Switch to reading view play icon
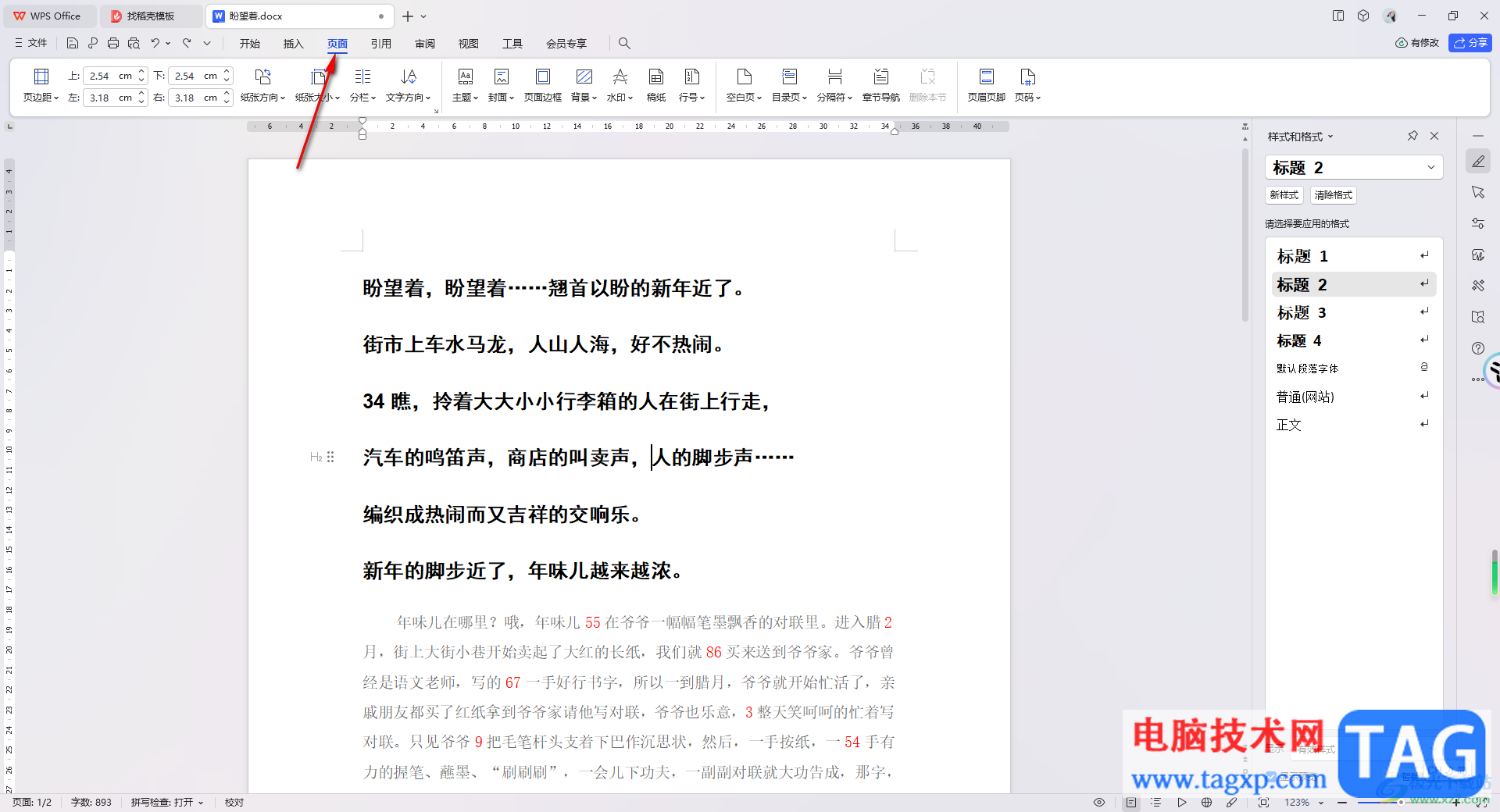This screenshot has height=812, width=1500. click(1181, 802)
